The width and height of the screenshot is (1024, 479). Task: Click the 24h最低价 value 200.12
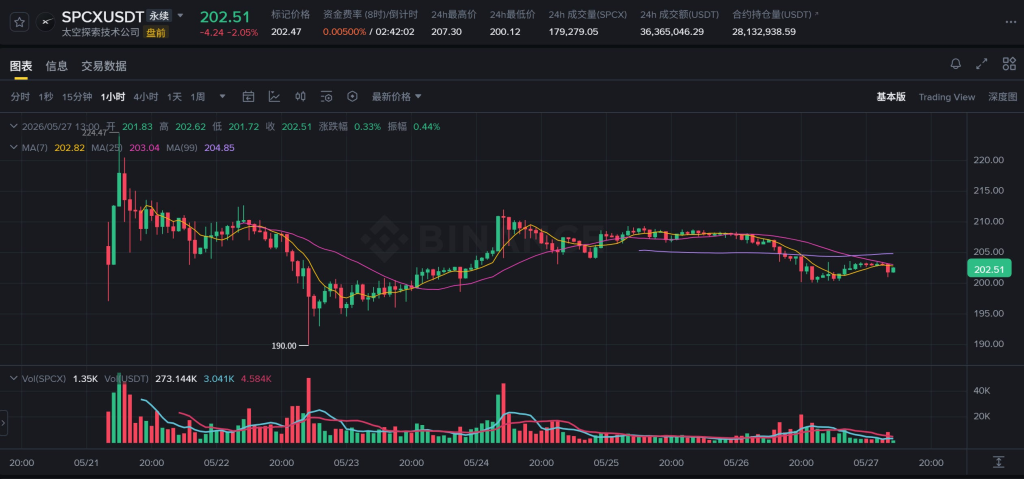[x=504, y=31]
